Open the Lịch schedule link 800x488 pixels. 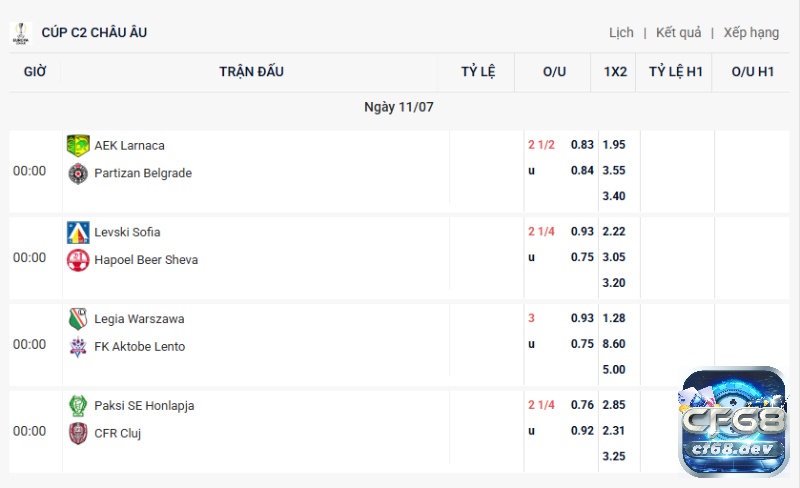(x=621, y=33)
